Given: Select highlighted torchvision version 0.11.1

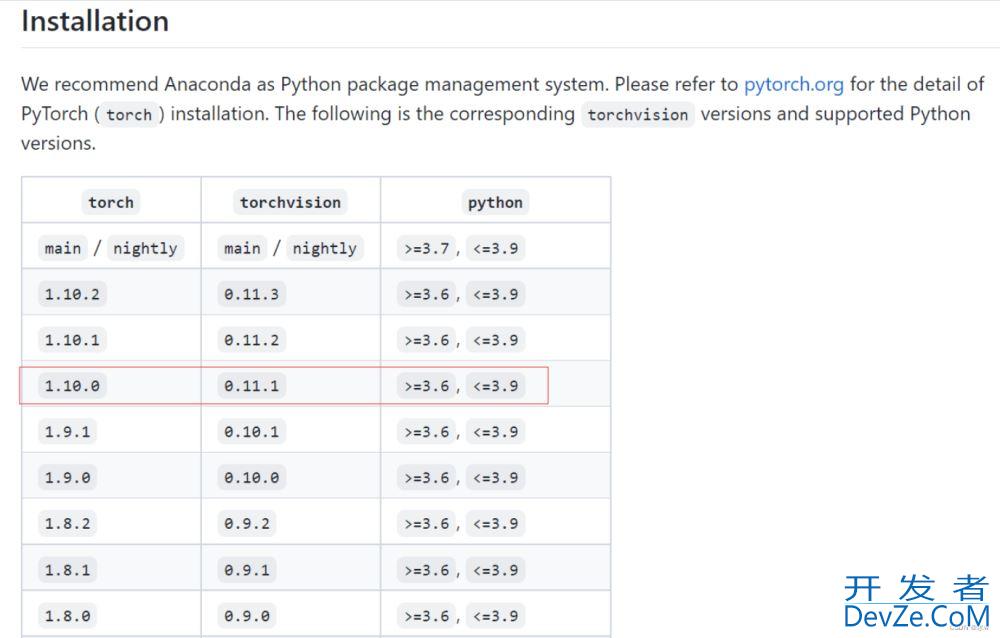Looking at the screenshot, I should tap(251, 386).
